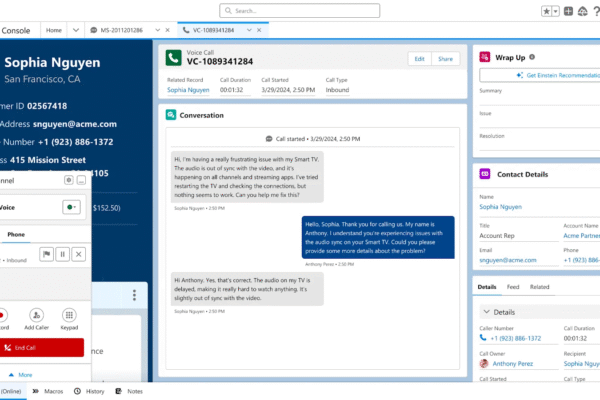Click into the Issue field
Image resolution: width=600 pixels, height=400 pixels.
(540, 123)
